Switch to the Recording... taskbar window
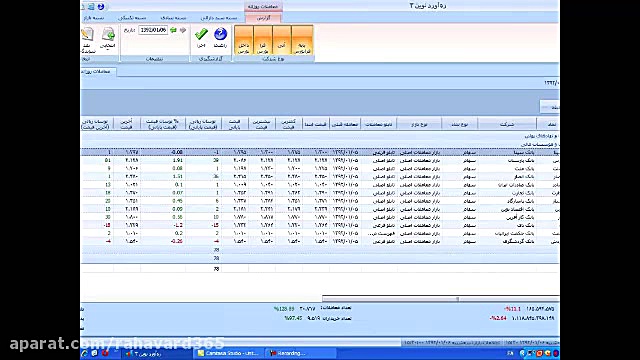 point(301,353)
